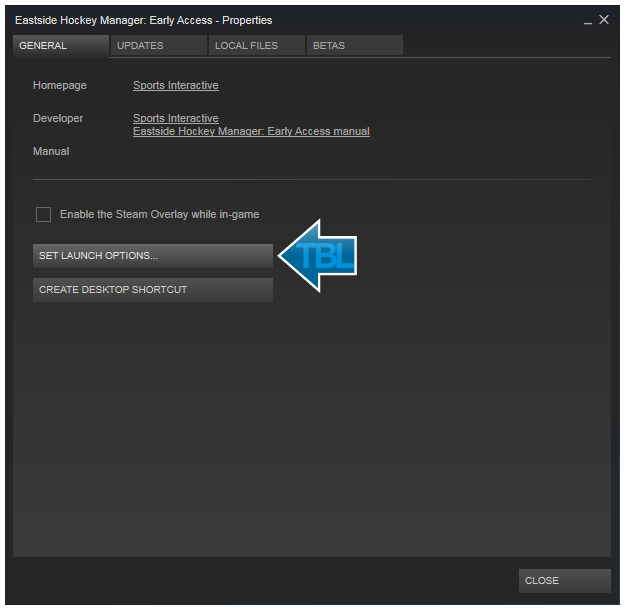Switch to the General tab

tap(61, 46)
